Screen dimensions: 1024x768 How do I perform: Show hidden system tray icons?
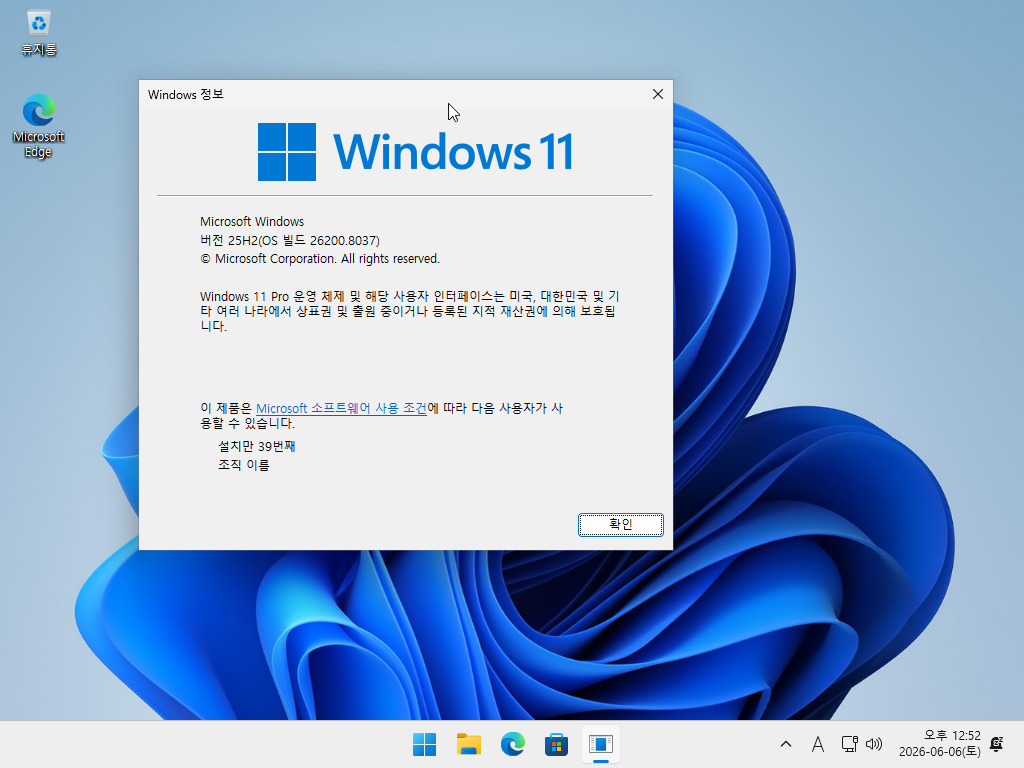[786, 744]
